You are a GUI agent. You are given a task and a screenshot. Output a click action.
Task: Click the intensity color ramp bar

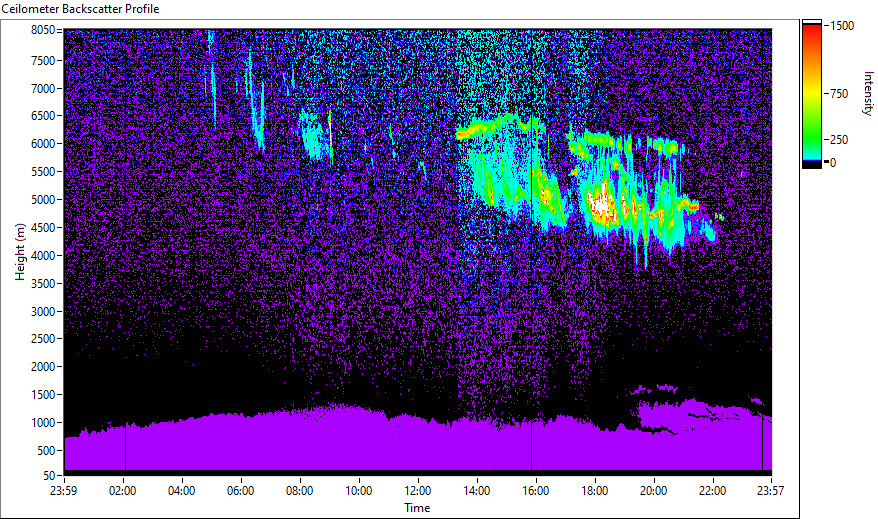[x=811, y=94]
